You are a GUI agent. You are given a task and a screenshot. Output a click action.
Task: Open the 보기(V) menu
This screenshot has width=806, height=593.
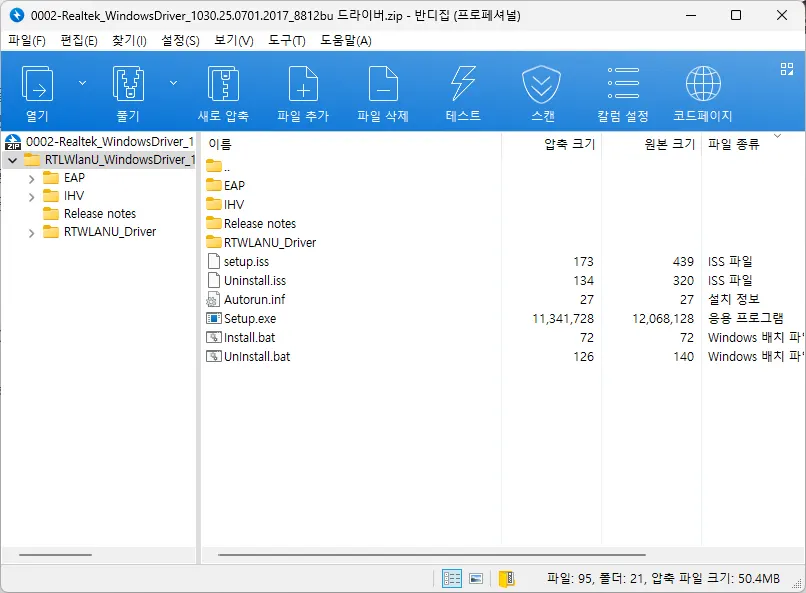point(234,41)
